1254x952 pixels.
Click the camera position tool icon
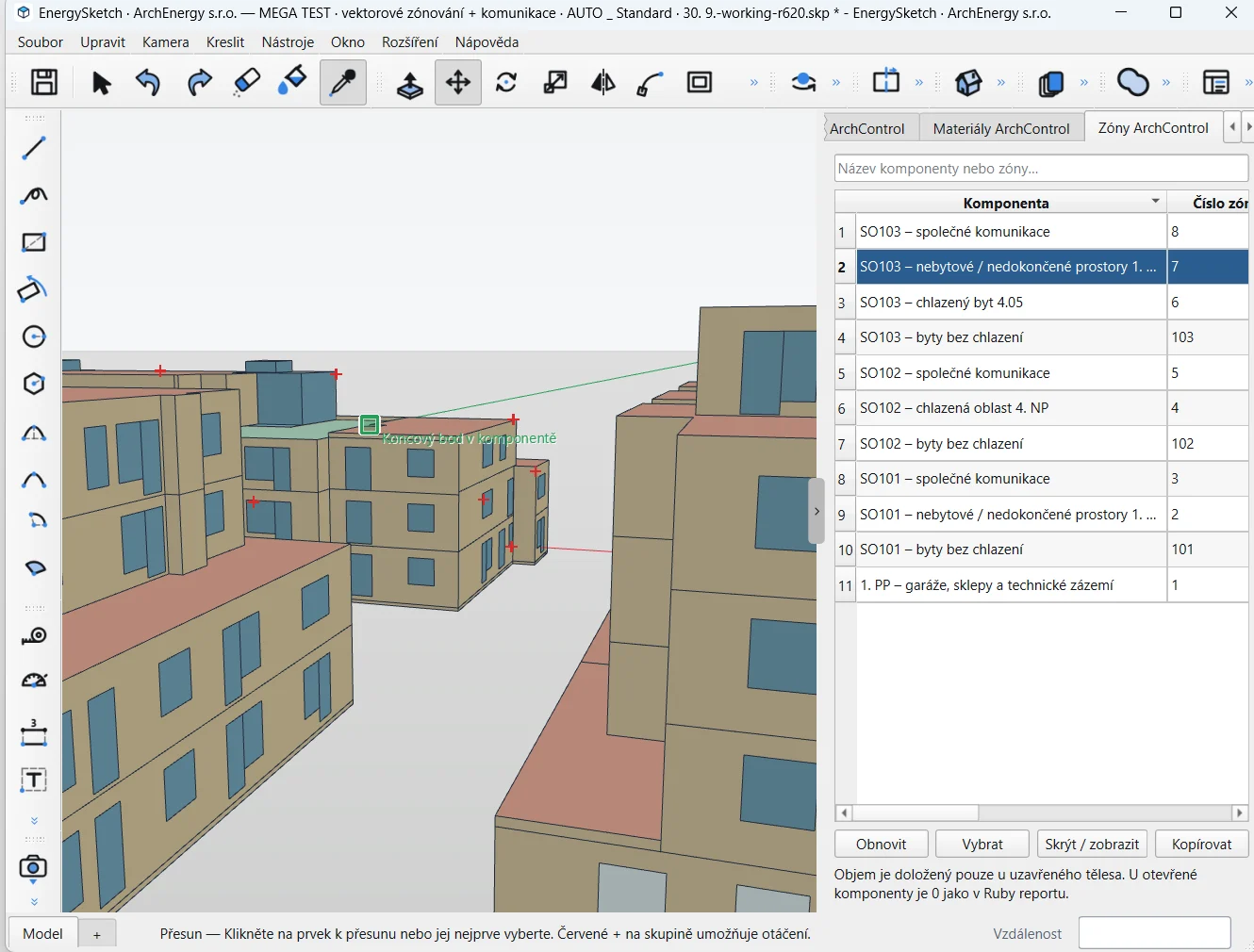click(34, 867)
